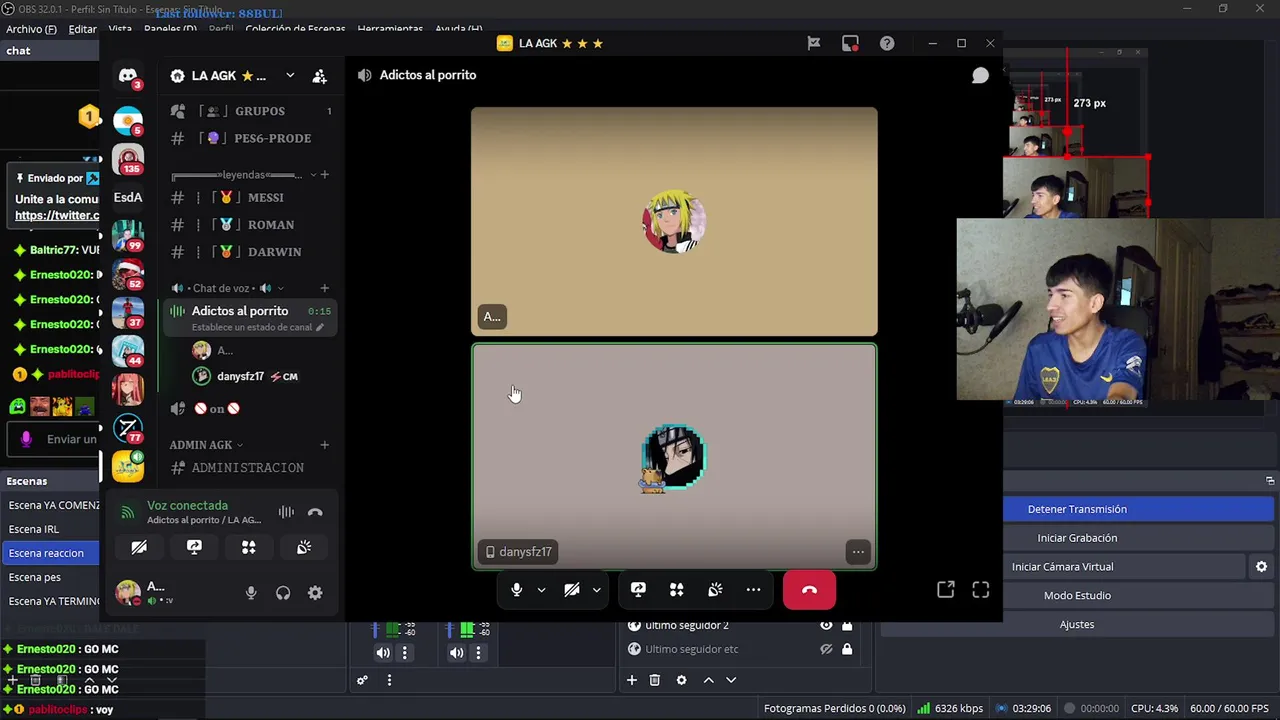The image size is (1280, 720).
Task: Open Discord help question mark icon
Action: click(887, 43)
